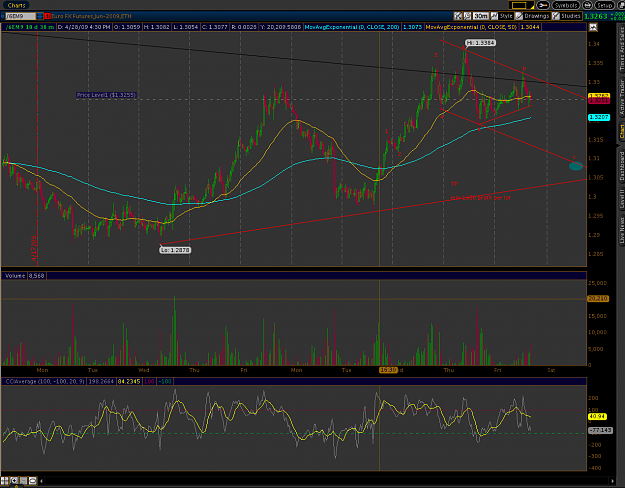Click the zoom out icon at bottom left
Image resolution: width=625 pixels, height=488 pixels.
tap(23, 481)
